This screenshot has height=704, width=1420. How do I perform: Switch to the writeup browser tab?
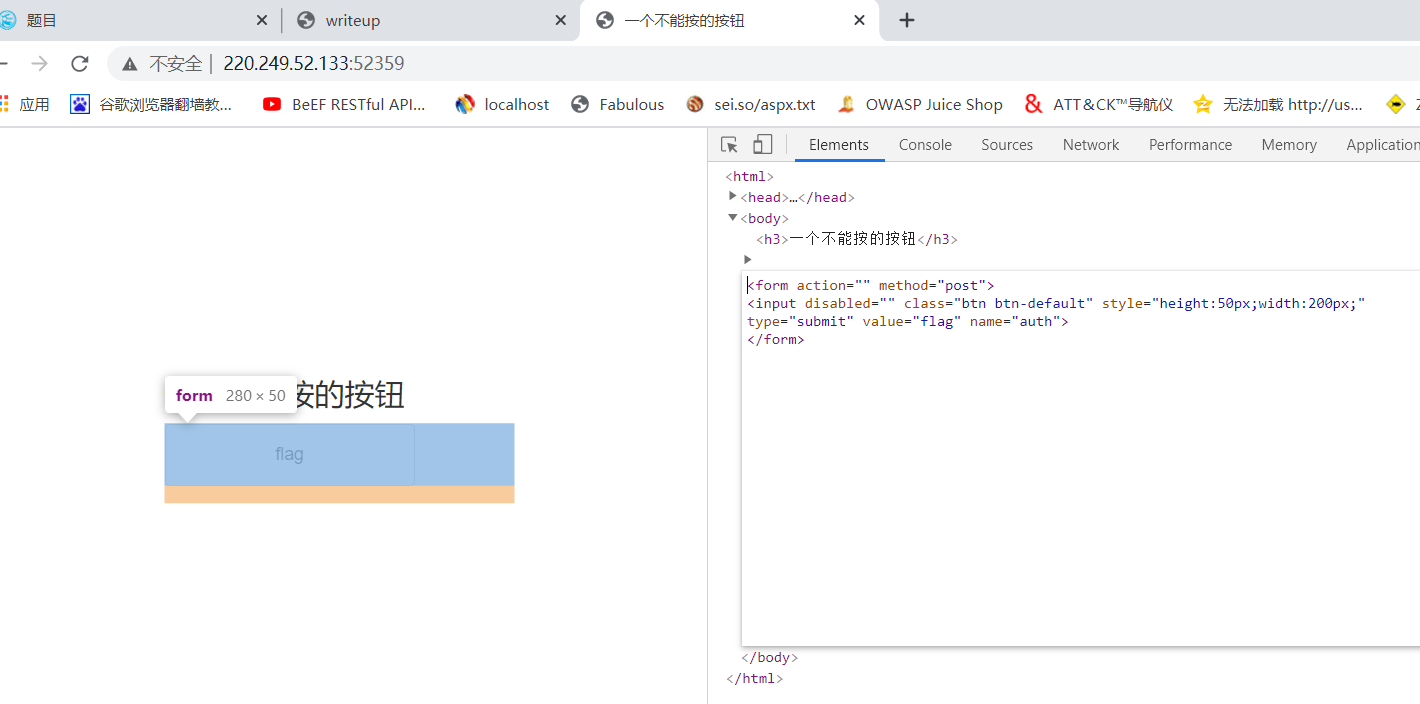[x=430, y=20]
